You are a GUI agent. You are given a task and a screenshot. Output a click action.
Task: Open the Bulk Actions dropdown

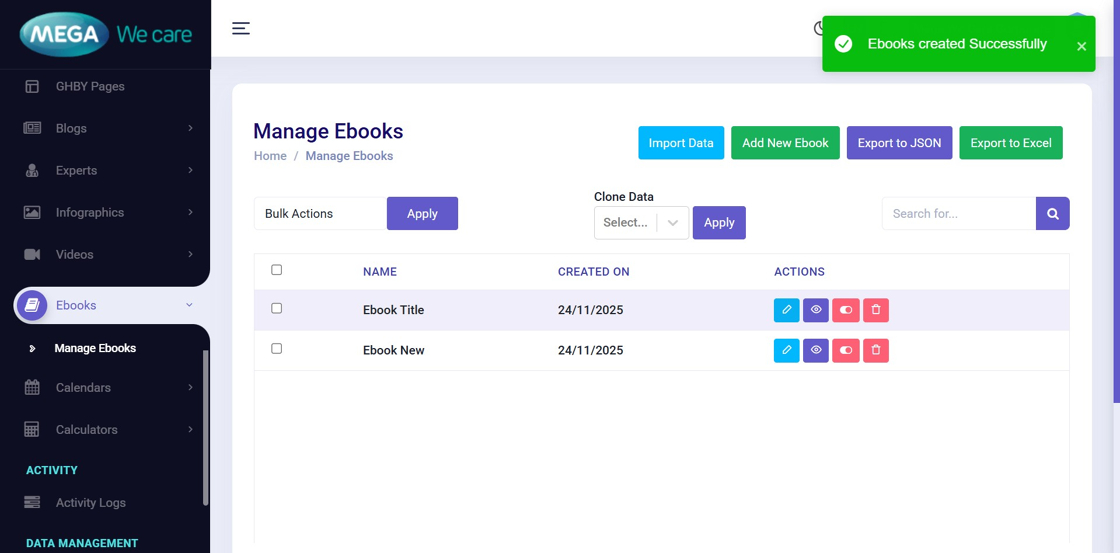pyautogui.click(x=320, y=214)
